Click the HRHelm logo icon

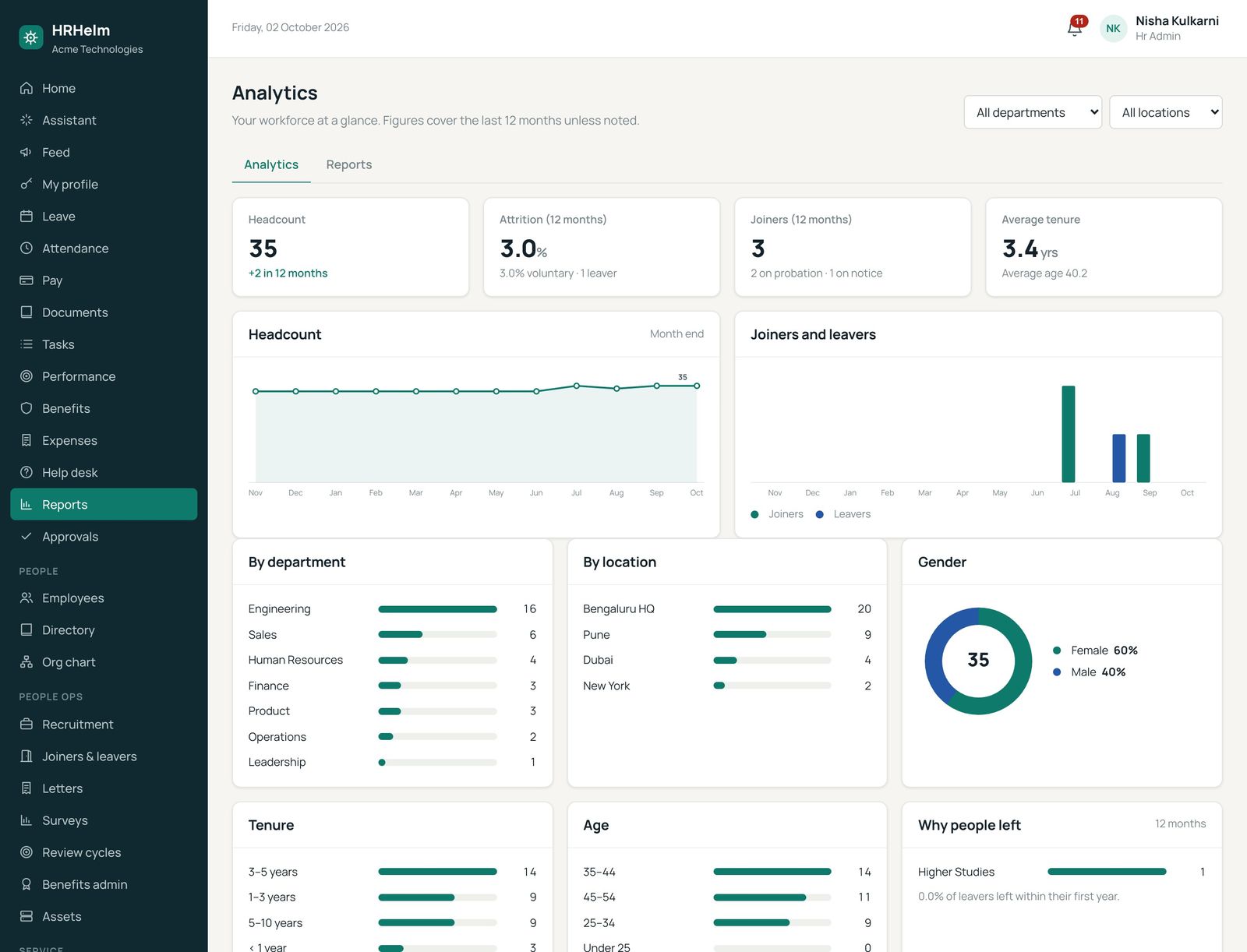pos(31,37)
